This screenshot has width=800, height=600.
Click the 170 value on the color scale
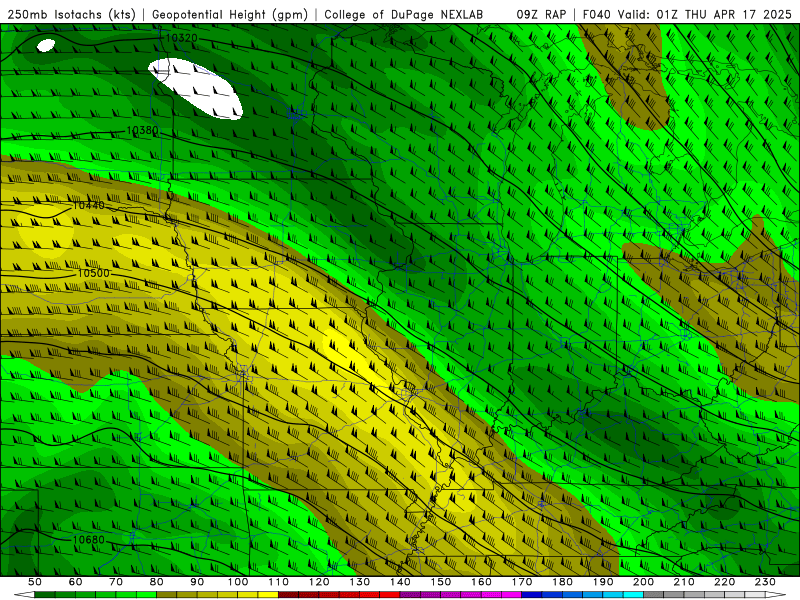(x=522, y=582)
